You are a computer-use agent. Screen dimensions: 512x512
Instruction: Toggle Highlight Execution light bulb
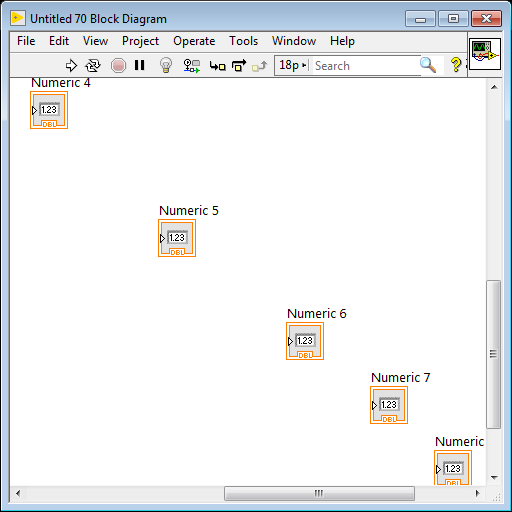tap(166, 65)
